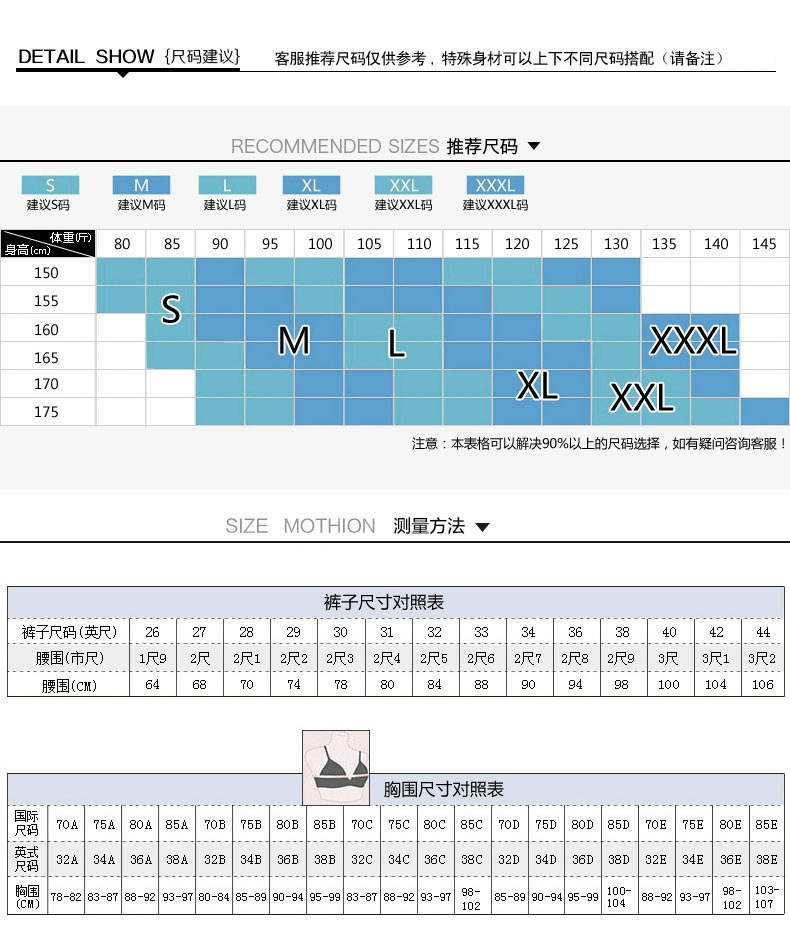
Task: Click the 尺码建议 label
Action: (203, 57)
